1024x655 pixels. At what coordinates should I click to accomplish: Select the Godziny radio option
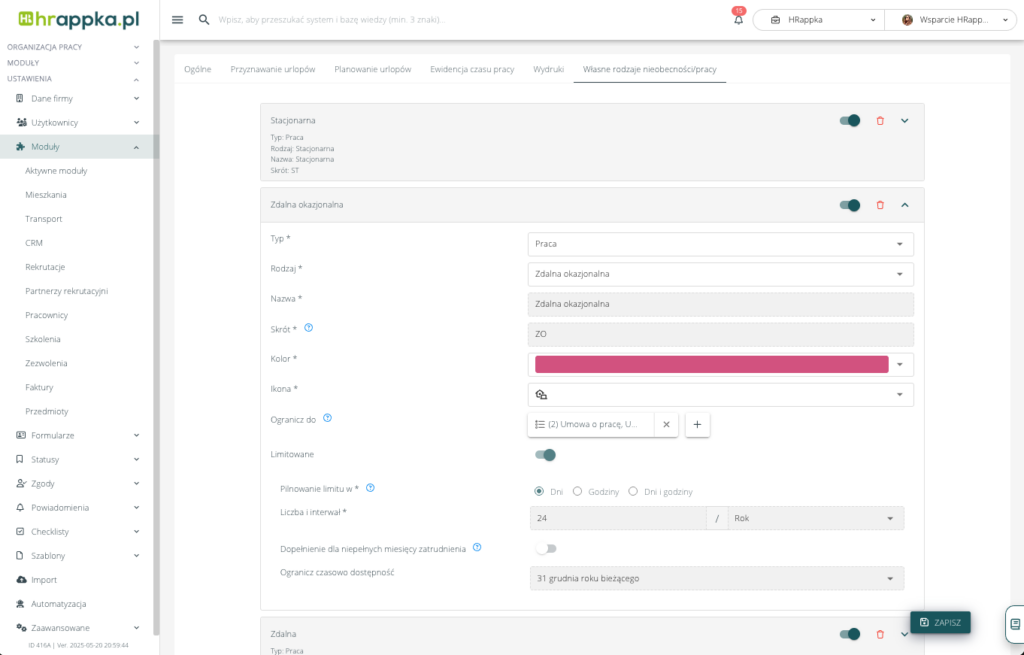pyautogui.click(x=577, y=491)
